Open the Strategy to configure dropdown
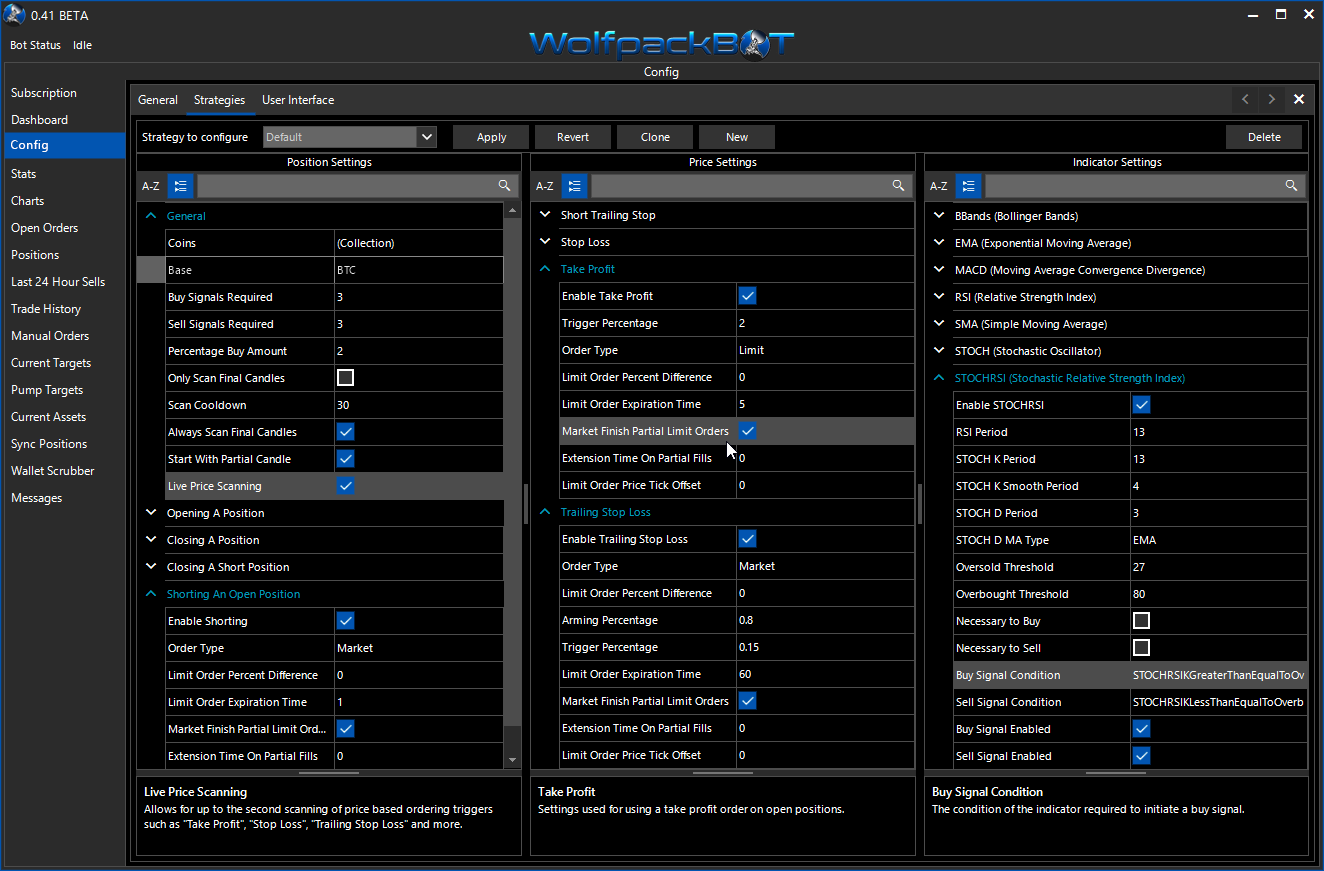 pos(427,137)
